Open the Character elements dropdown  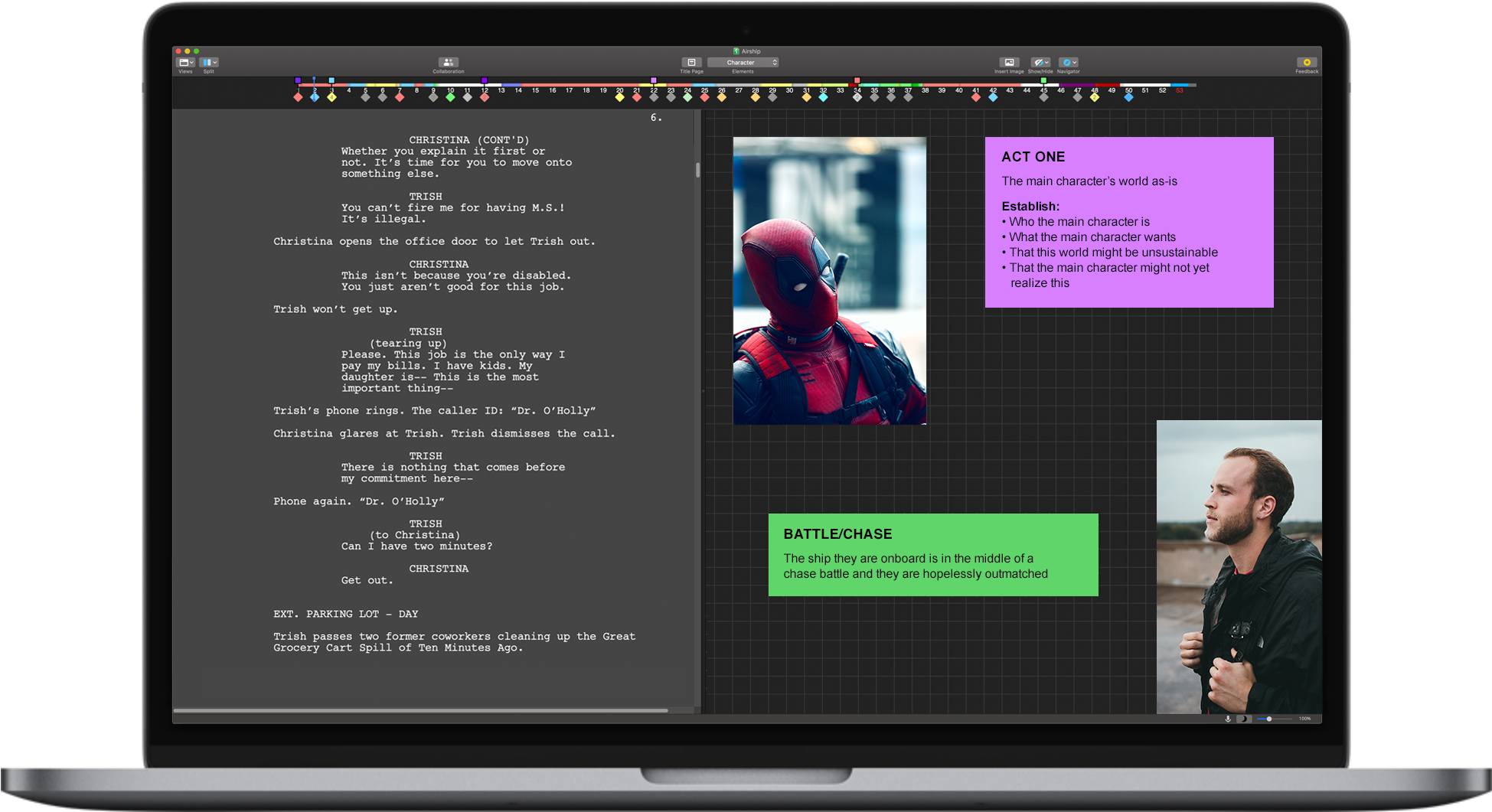[742, 63]
